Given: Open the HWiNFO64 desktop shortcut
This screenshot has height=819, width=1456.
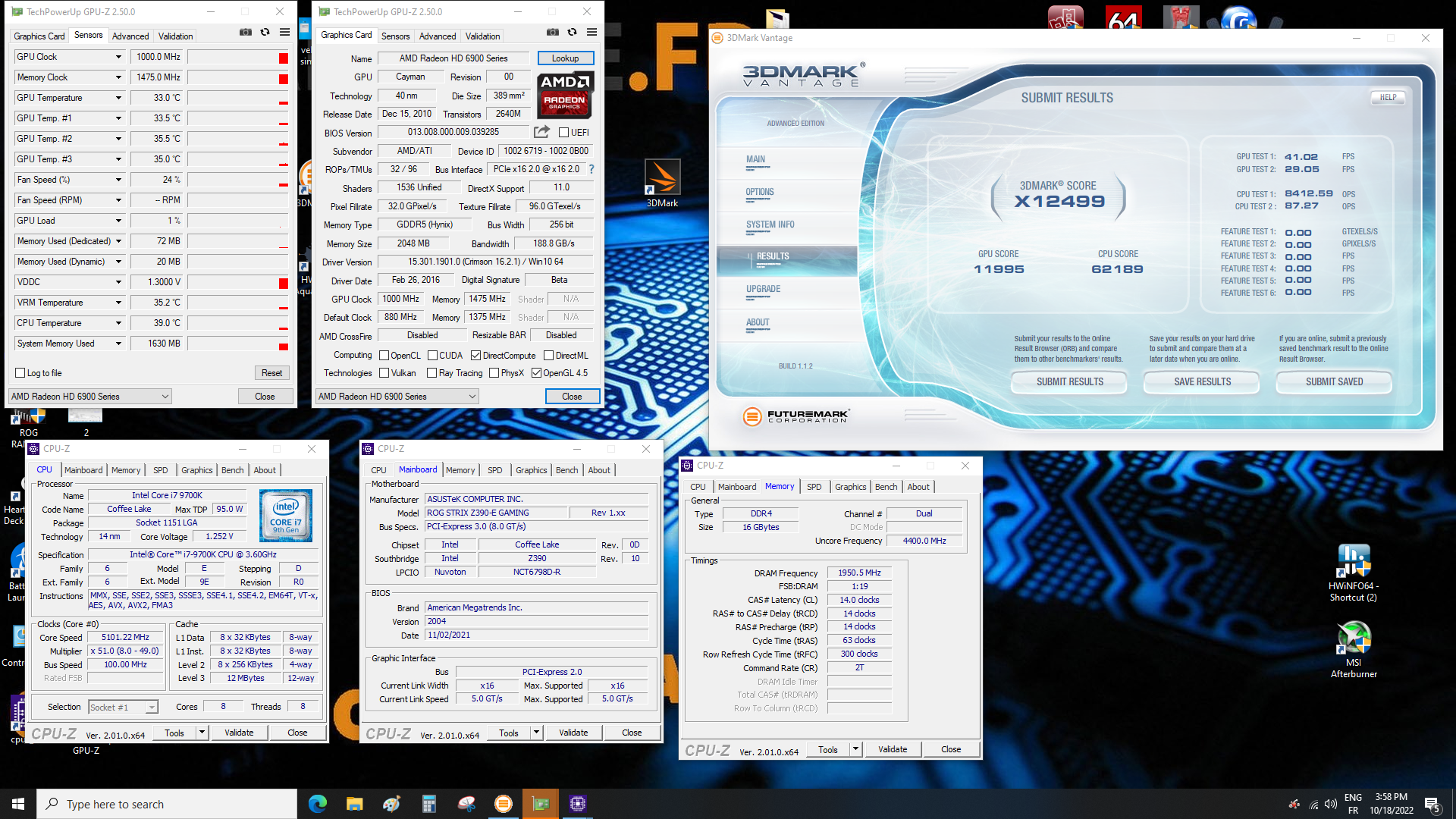Looking at the screenshot, I should [1354, 573].
